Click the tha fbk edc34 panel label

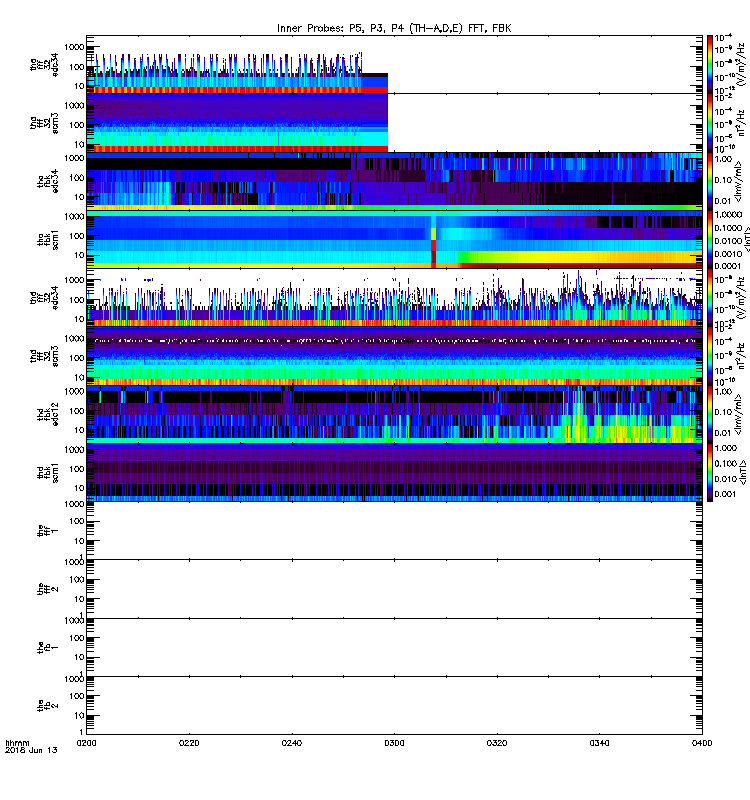(48, 182)
